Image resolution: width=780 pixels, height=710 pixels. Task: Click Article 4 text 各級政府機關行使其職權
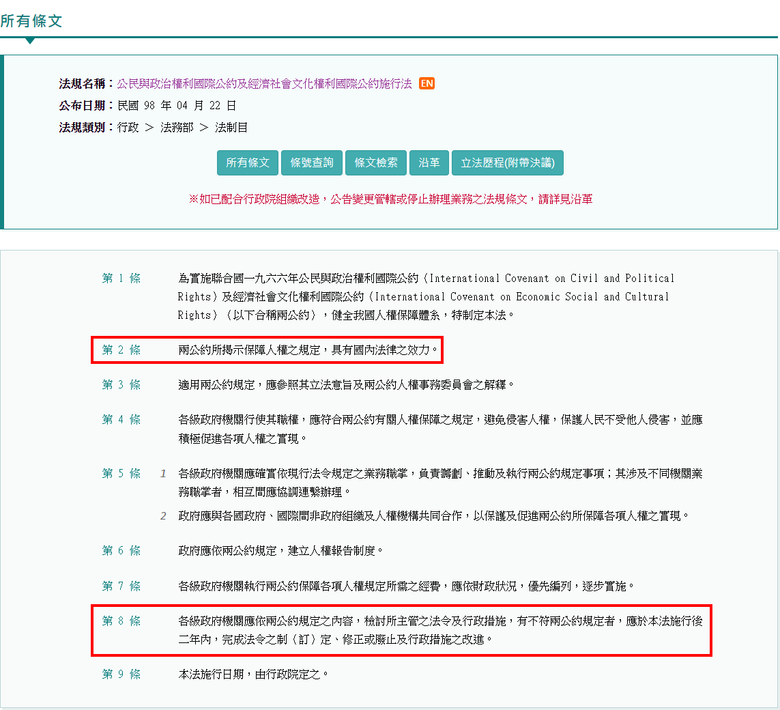click(x=238, y=419)
